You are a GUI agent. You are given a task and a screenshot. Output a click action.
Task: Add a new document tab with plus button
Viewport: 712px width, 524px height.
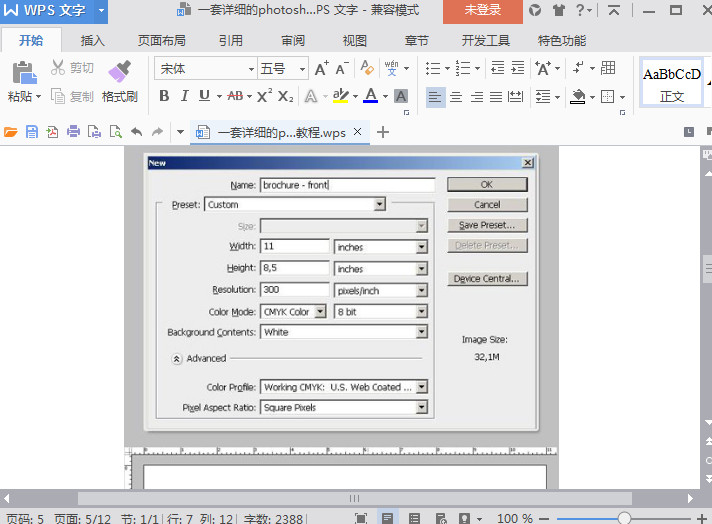383,132
